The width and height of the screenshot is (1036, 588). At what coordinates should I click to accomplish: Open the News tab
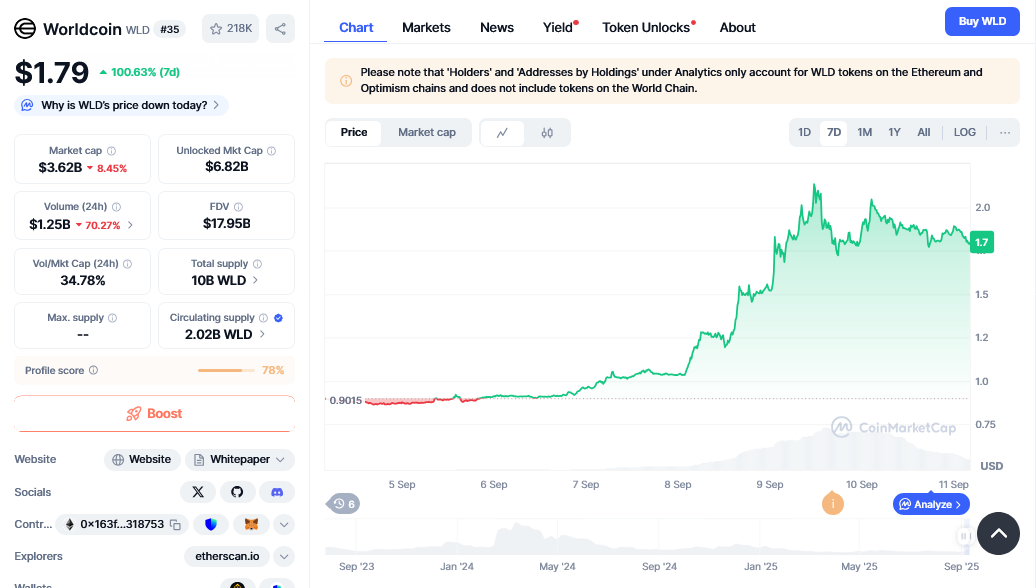pyautogui.click(x=497, y=28)
